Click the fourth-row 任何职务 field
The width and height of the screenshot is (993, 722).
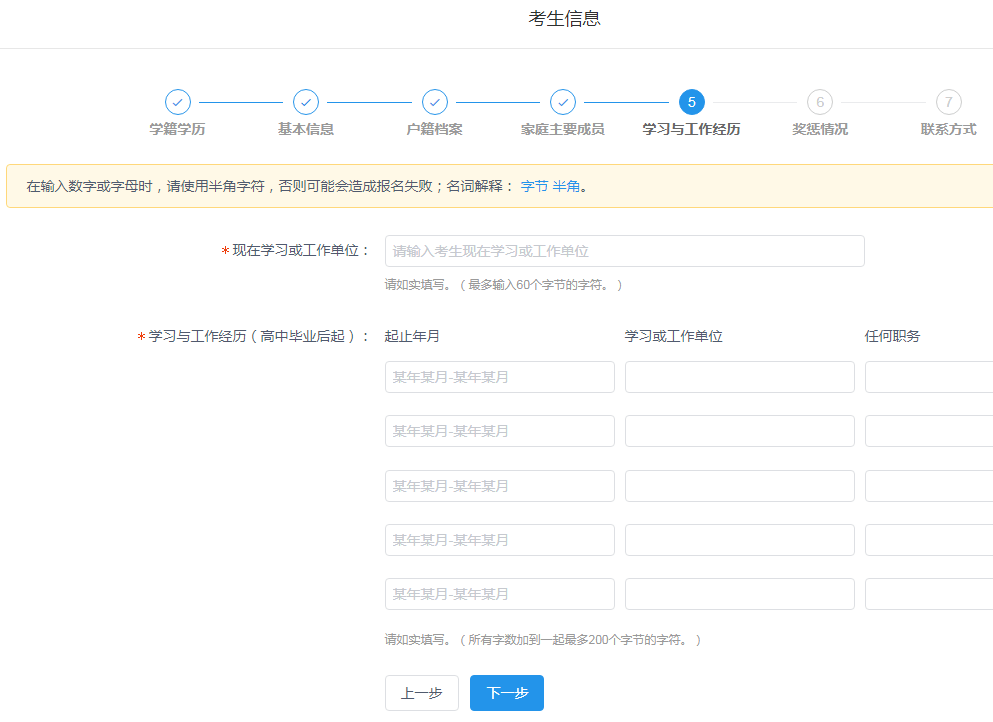[x=929, y=540]
